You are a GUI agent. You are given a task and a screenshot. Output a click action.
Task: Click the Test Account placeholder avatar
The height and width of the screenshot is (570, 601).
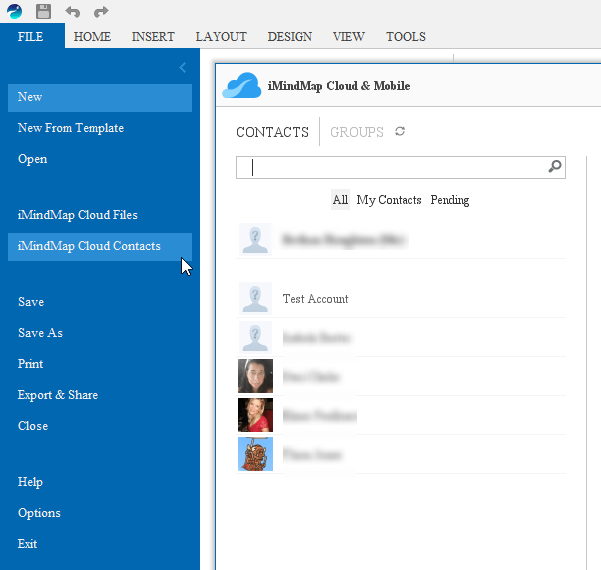pos(255,299)
